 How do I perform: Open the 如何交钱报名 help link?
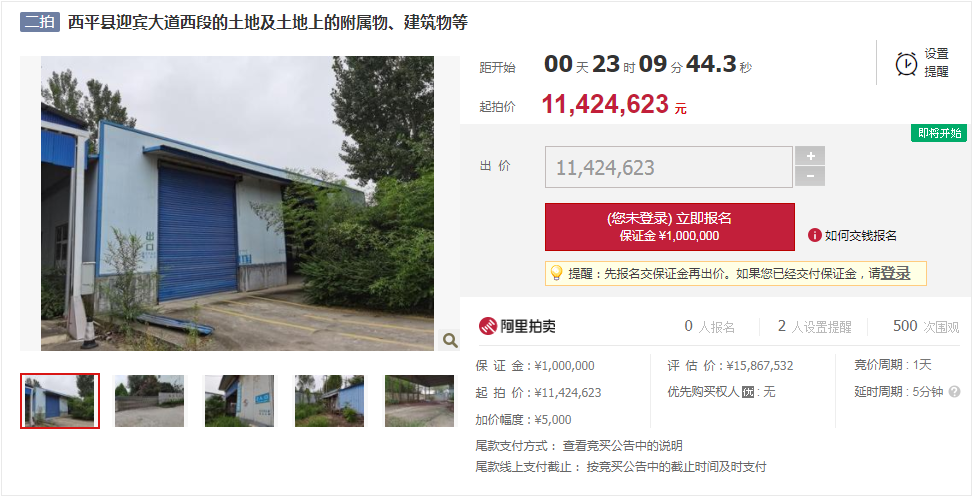pyautogui.click(x=860, y=236)
